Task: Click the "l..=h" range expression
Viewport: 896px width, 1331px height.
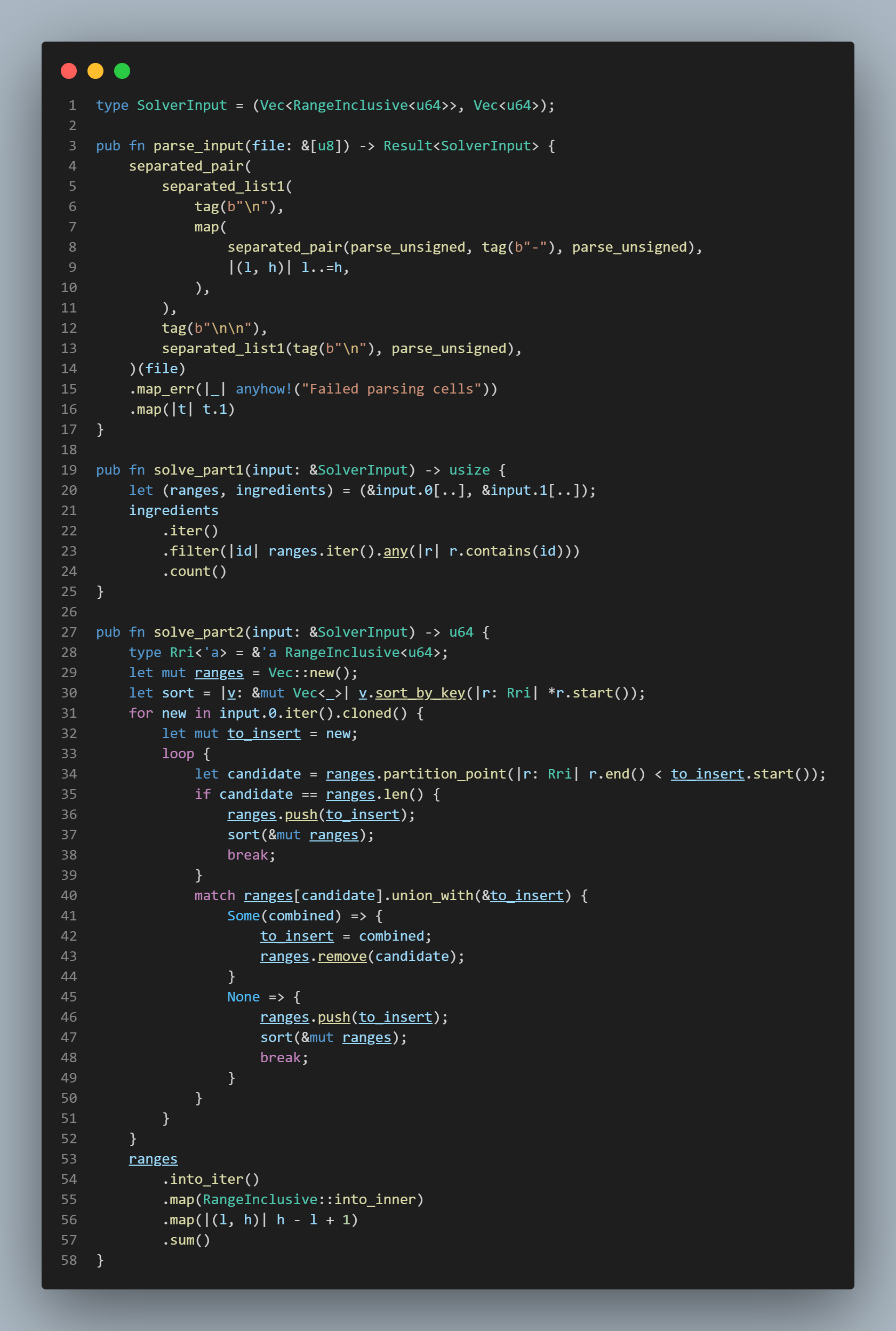Action: coord(322,267)
